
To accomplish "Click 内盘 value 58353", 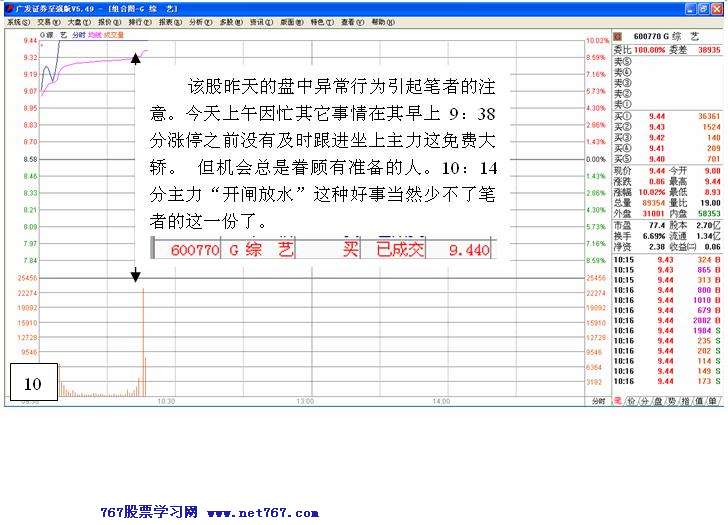I will pos(709,214).
